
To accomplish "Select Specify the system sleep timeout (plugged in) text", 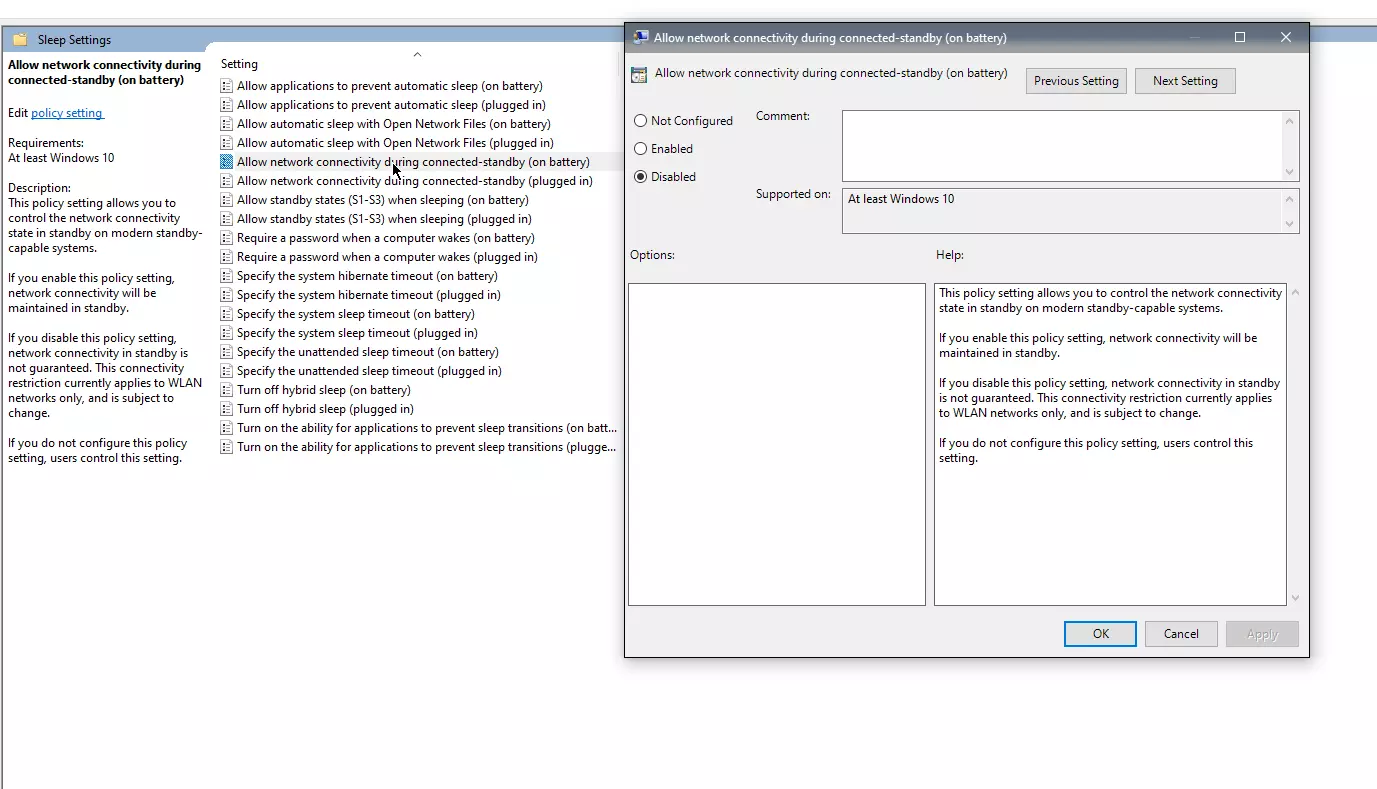I will (x=357, y=333).
